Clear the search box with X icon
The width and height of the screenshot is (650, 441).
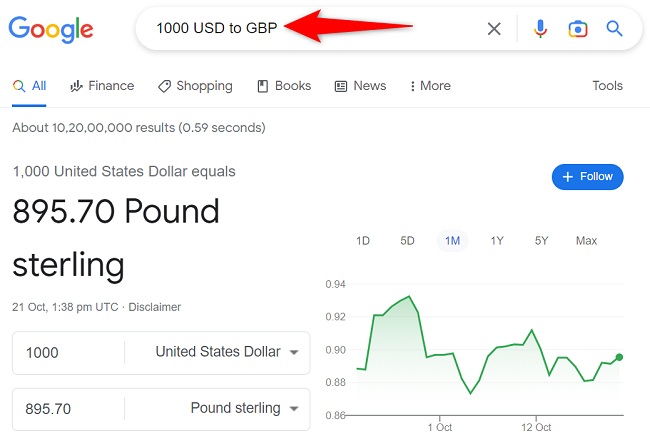[494, 29]
